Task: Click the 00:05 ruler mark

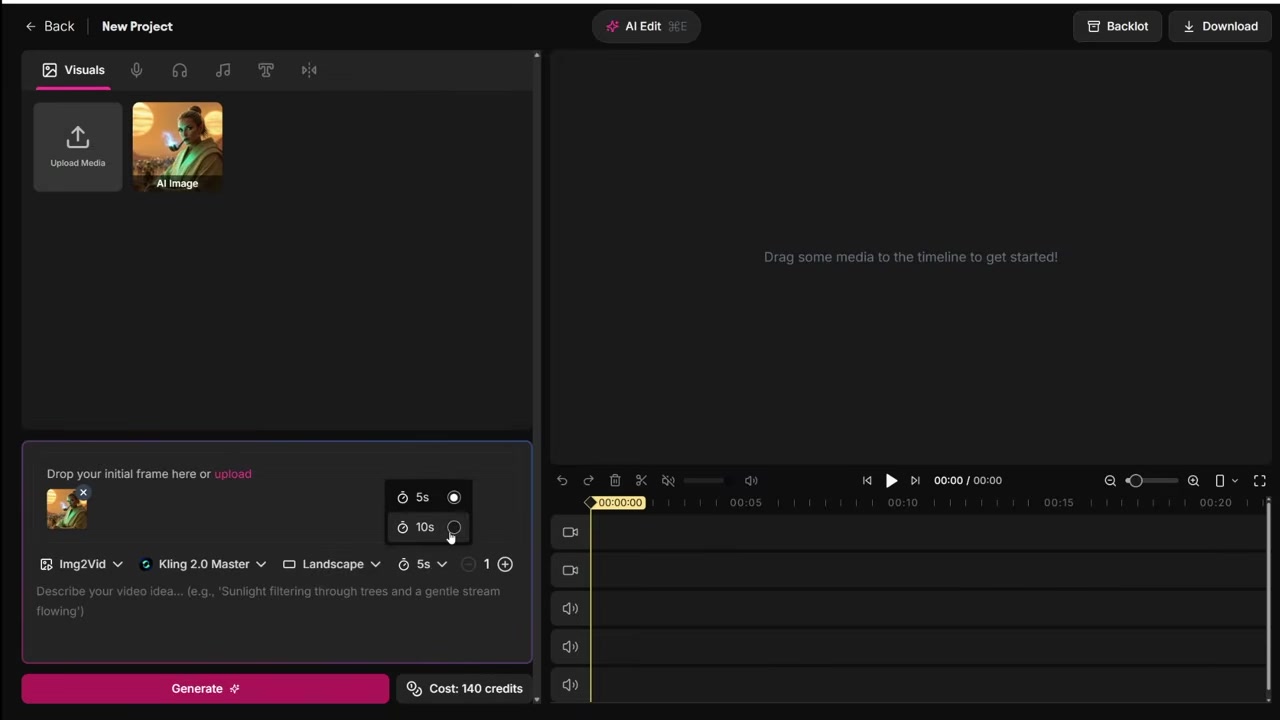Action: click(746, 503)
